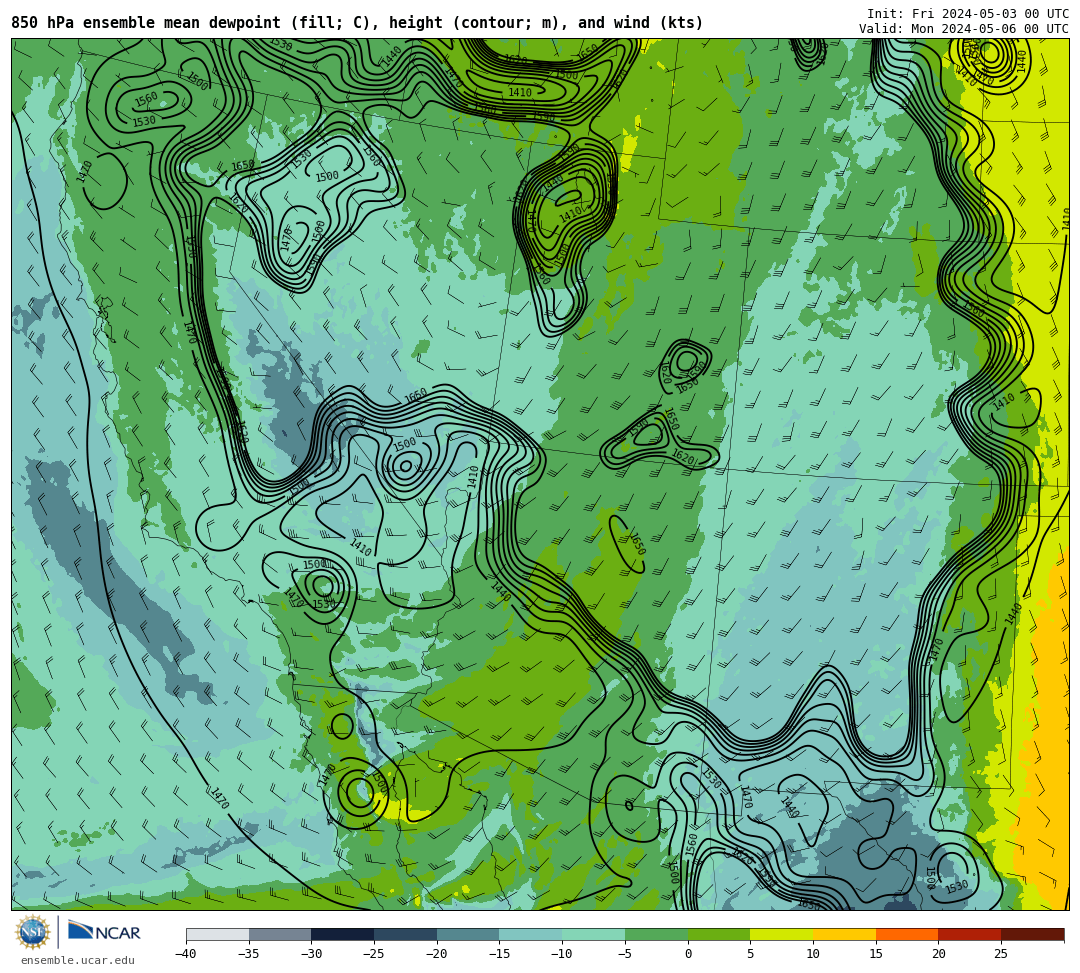Pick the red 20 to 25 swatch
1080x973 pixels.
tap(970, 934)
